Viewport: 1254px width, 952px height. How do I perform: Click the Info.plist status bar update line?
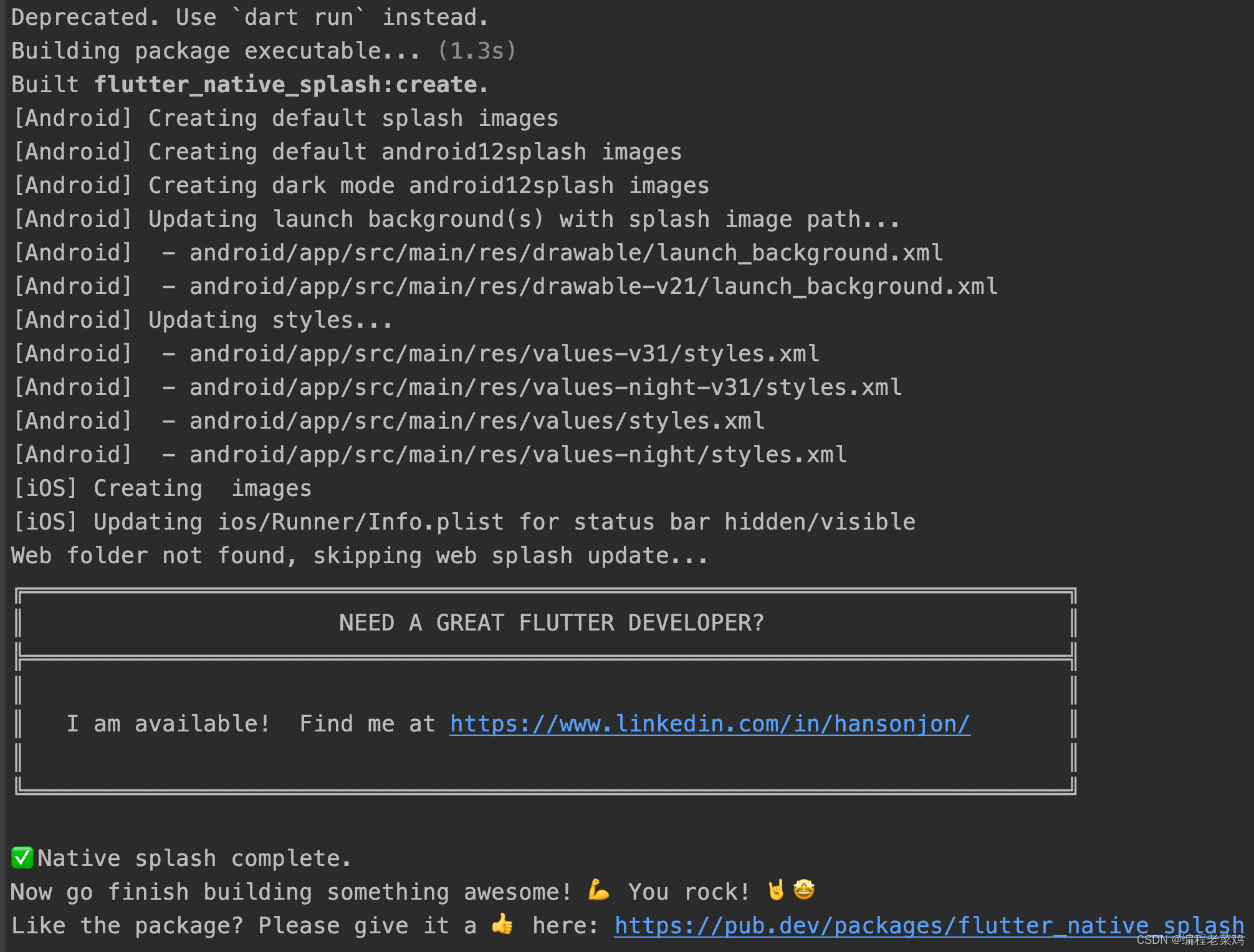point(463,522)
